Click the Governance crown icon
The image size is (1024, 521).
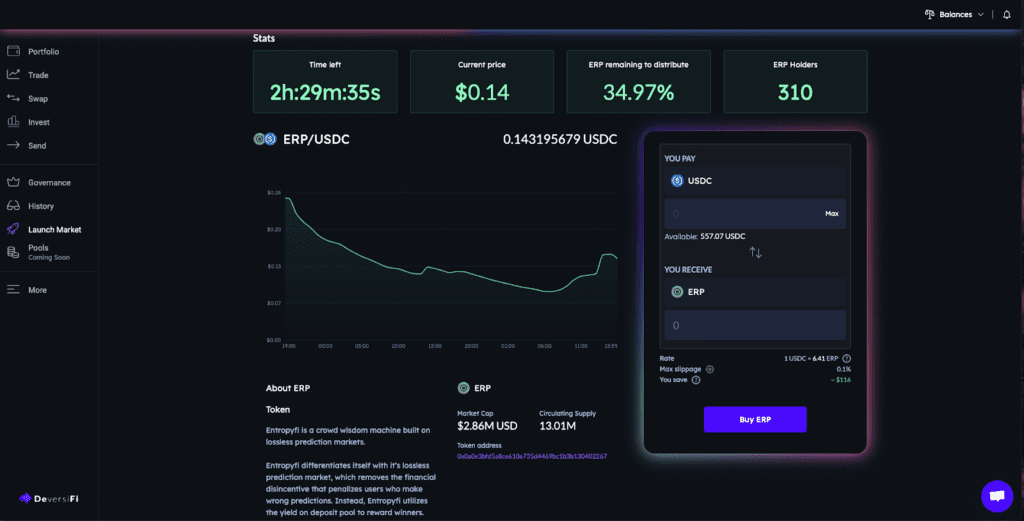pos(13,182)
